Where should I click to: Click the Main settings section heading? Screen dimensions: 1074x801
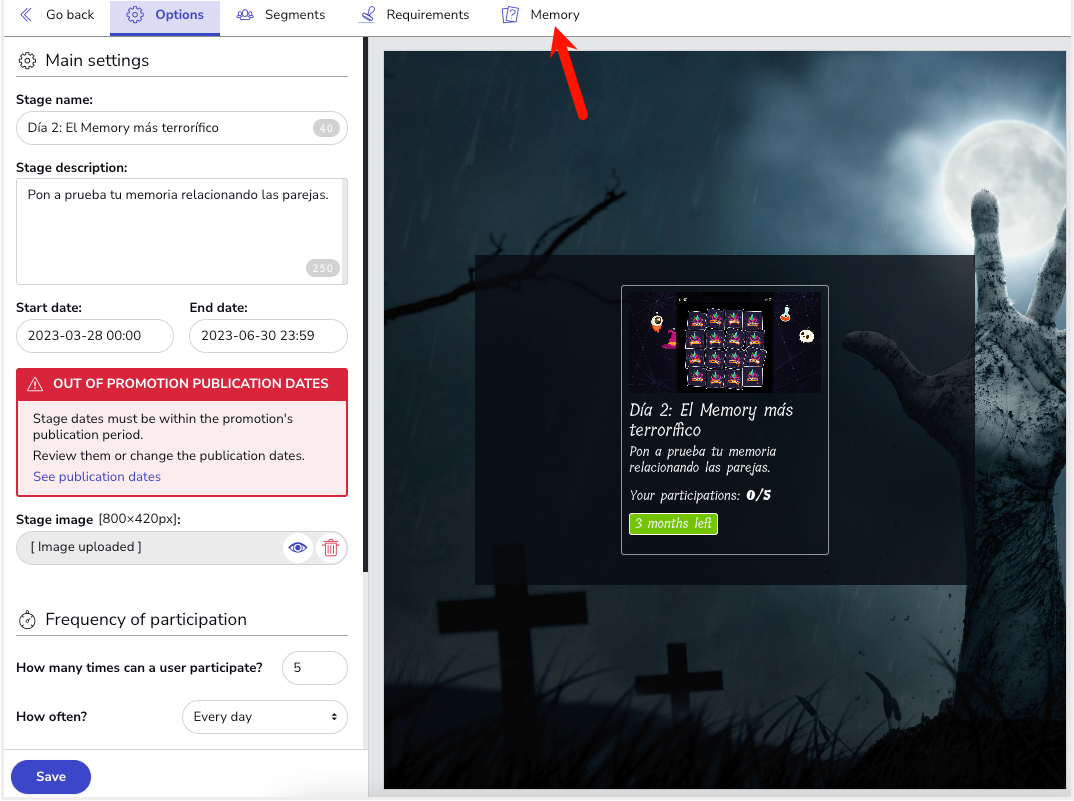(97, 60)
